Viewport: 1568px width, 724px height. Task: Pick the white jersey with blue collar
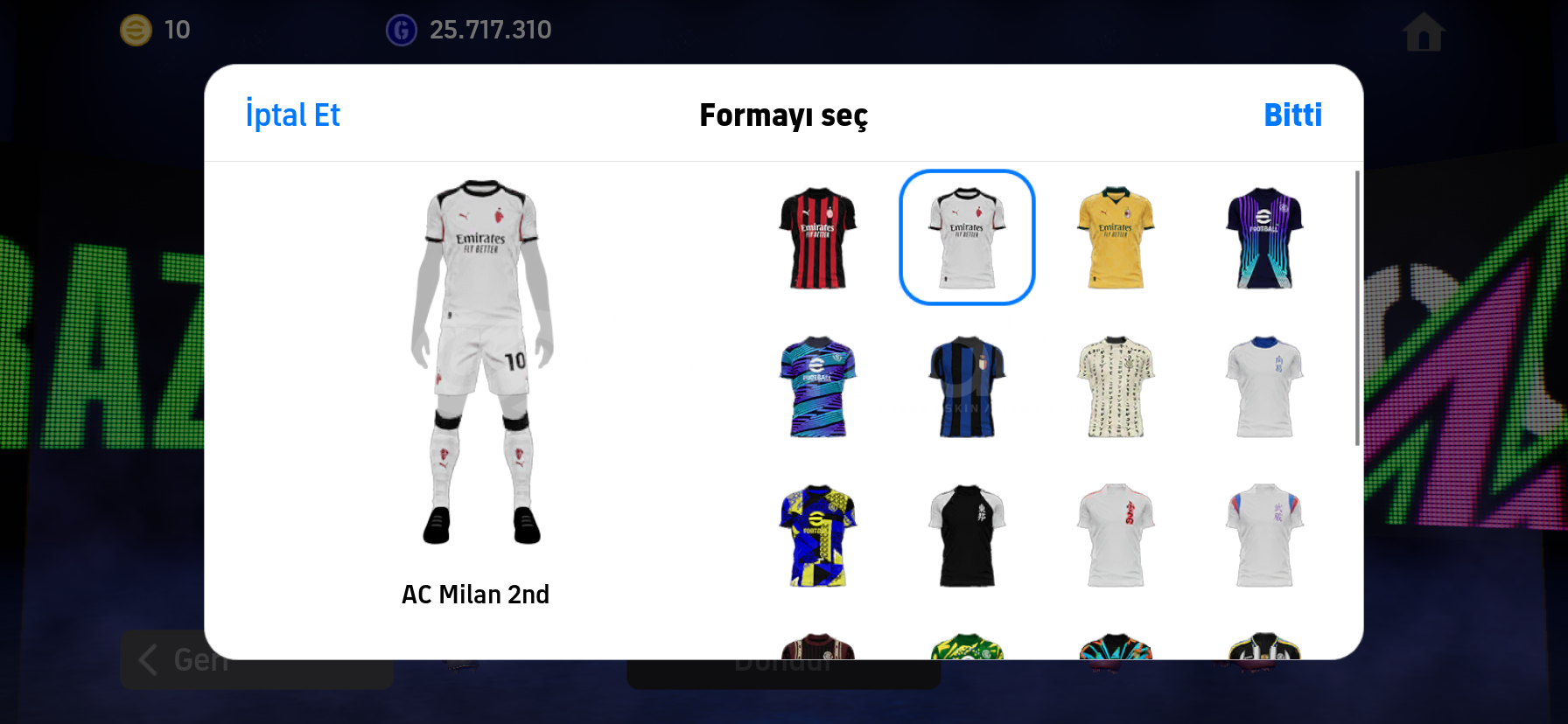click(1264, 386)
